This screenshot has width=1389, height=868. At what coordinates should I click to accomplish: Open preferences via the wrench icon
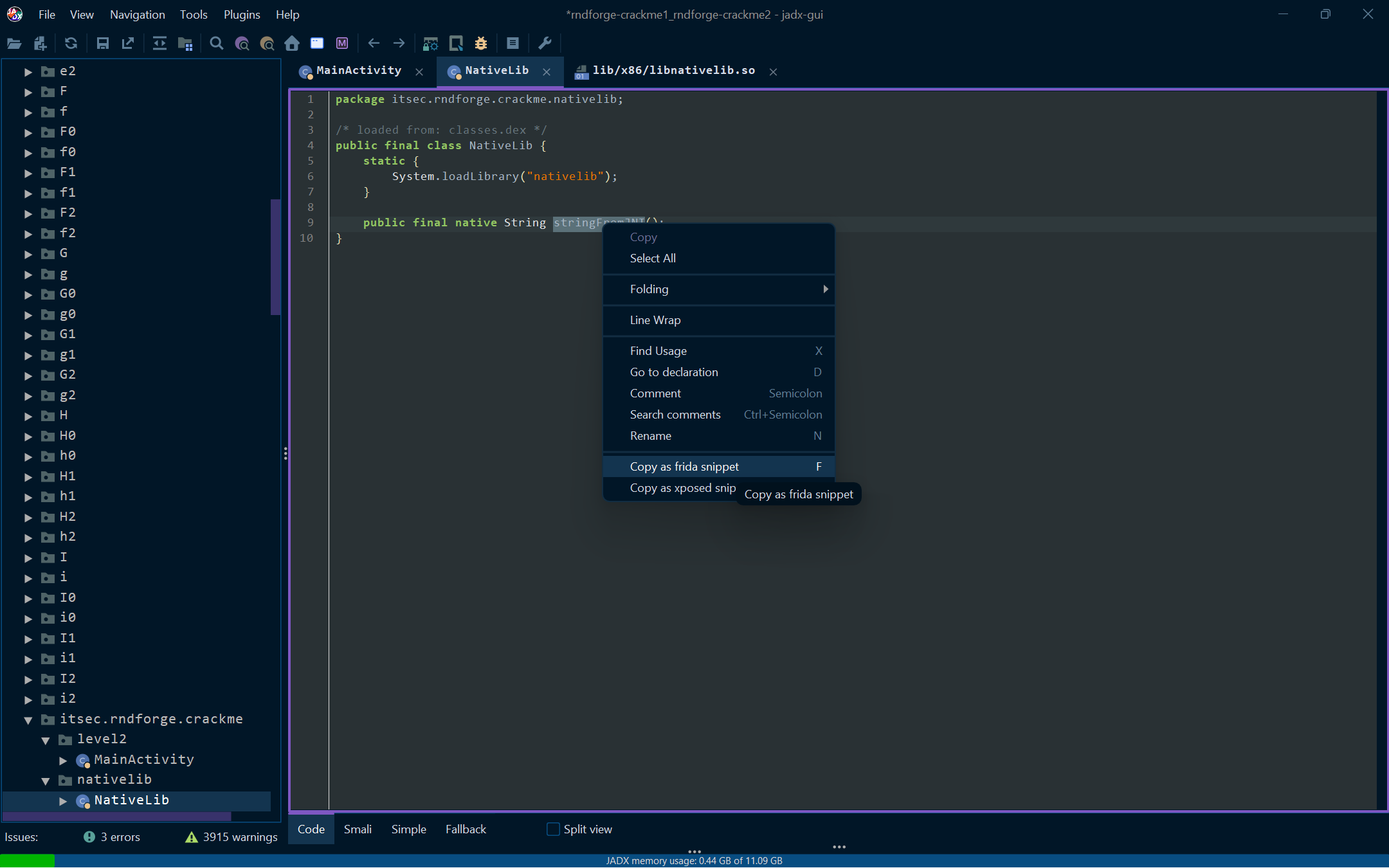(545, 43)
